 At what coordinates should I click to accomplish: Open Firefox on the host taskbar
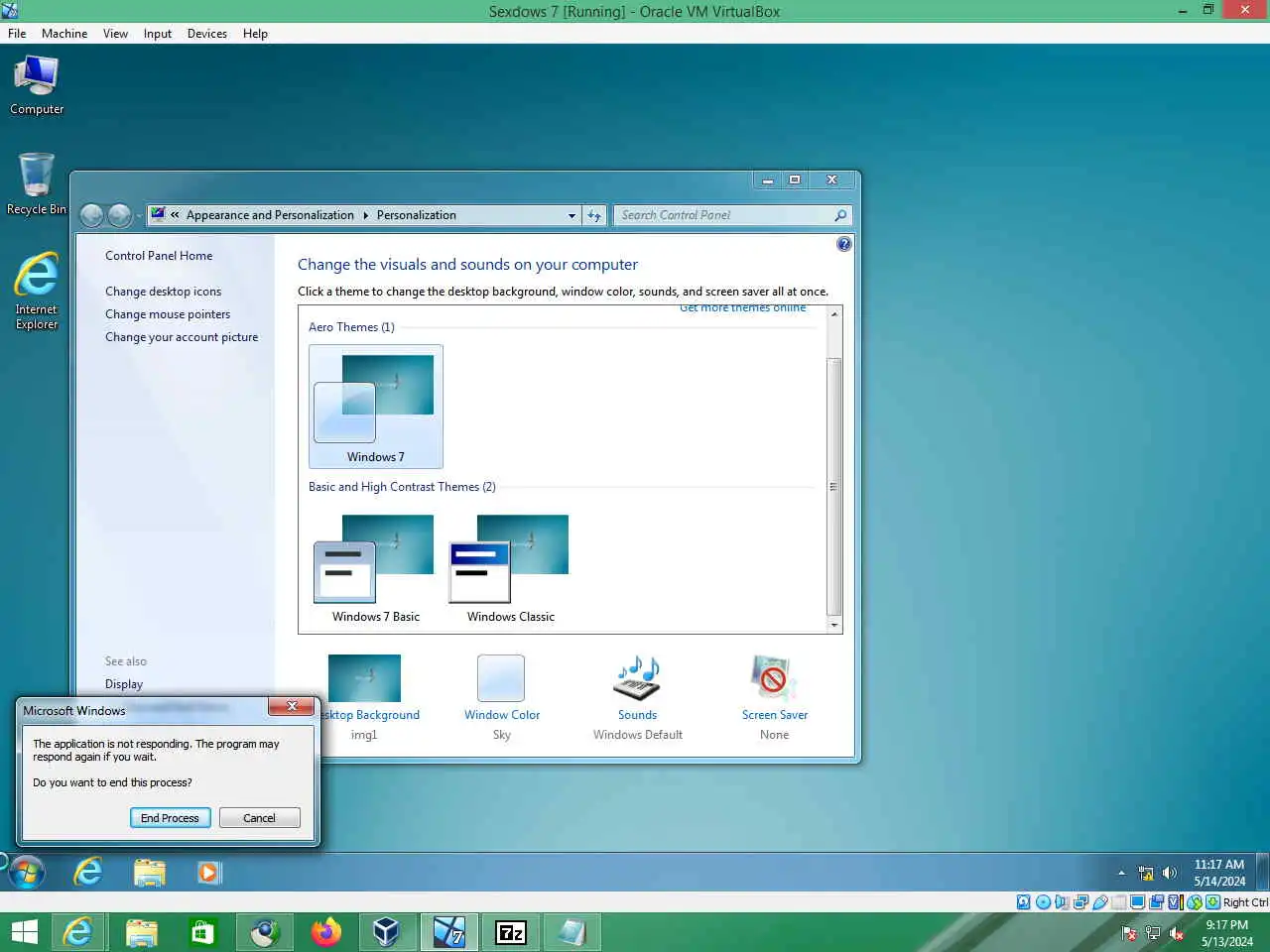coord(325,932)
